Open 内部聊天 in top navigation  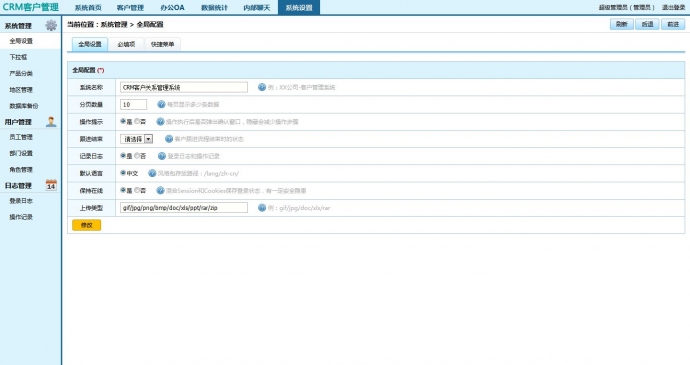point(257,7)
